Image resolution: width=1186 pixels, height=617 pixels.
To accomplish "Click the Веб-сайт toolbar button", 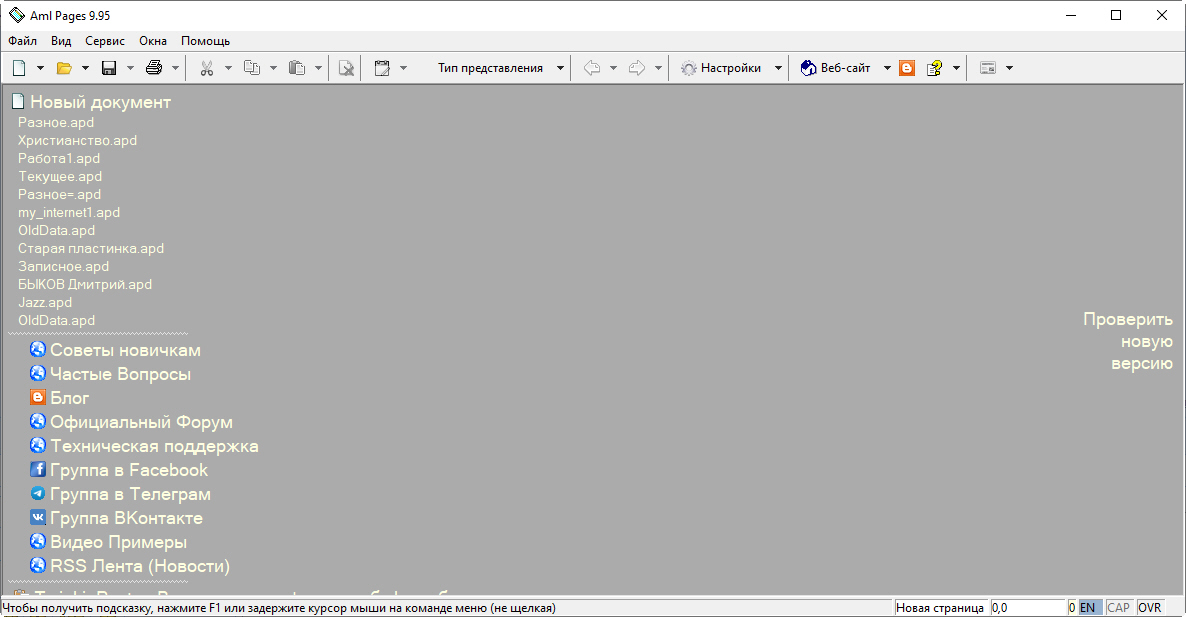I will point(836,68).
